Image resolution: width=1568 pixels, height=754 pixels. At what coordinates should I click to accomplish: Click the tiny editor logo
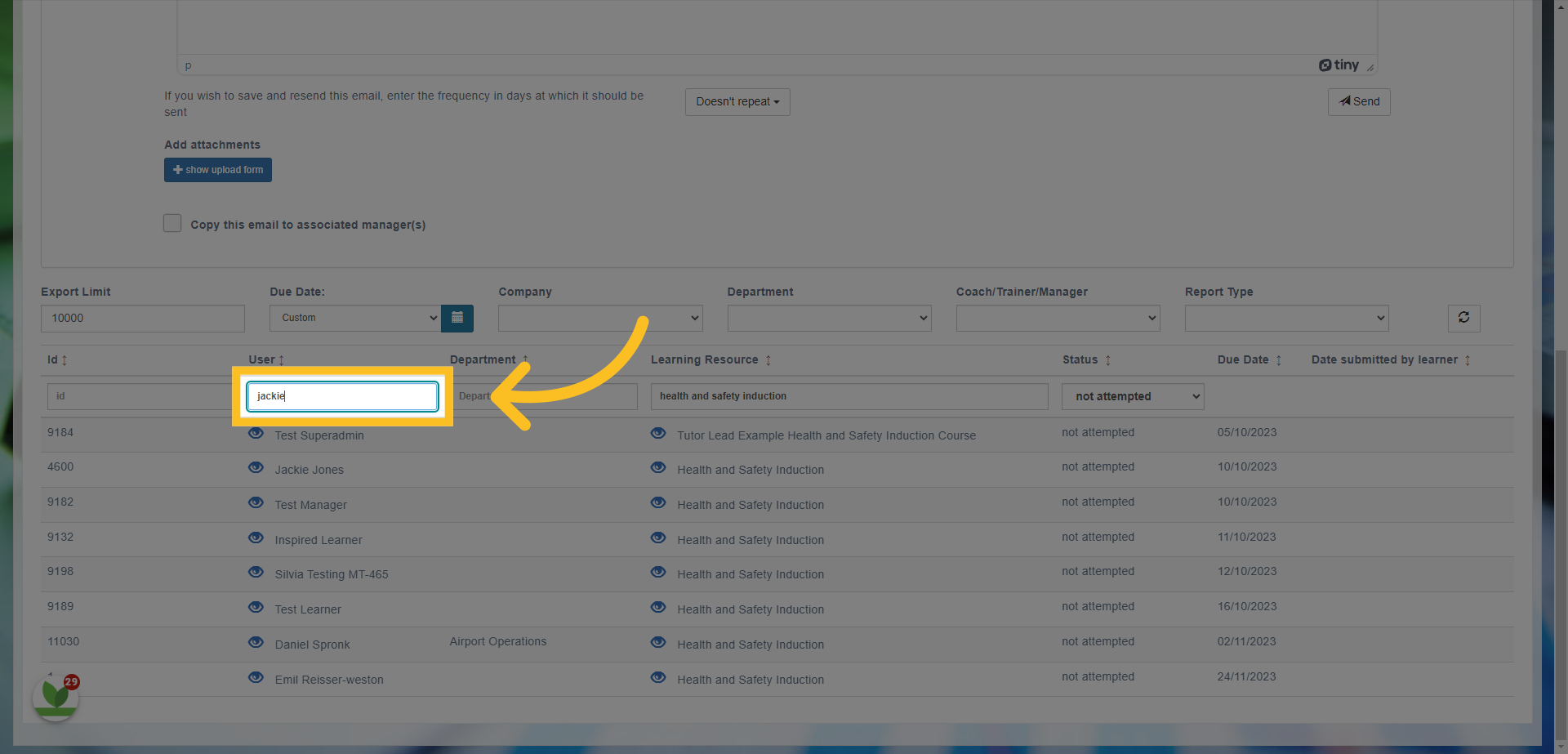click(x=1339, y=65)
